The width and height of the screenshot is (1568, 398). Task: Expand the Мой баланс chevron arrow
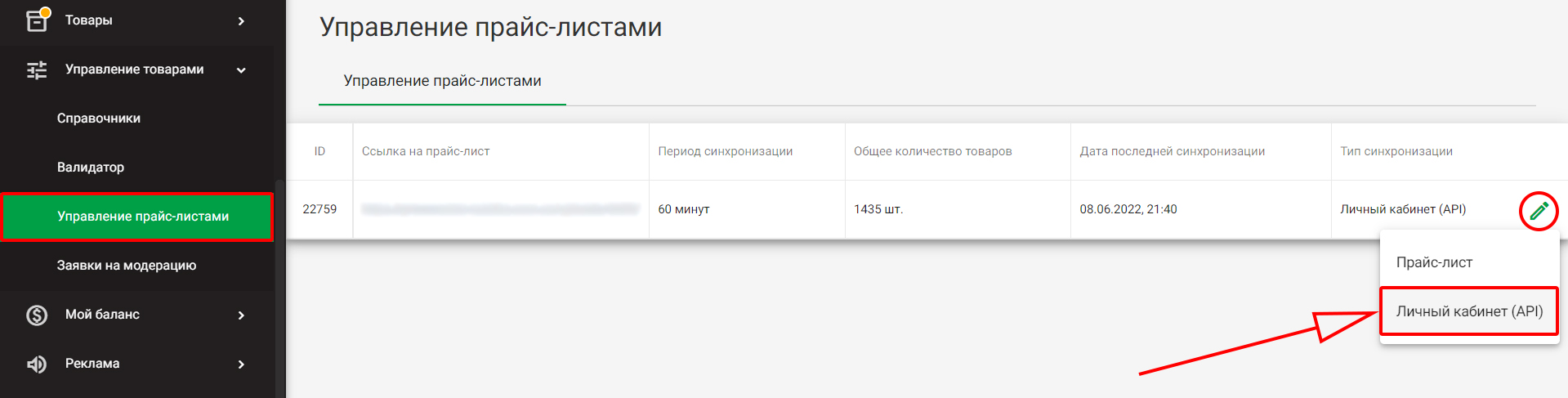pyautogui.click(x=241, y=315)
